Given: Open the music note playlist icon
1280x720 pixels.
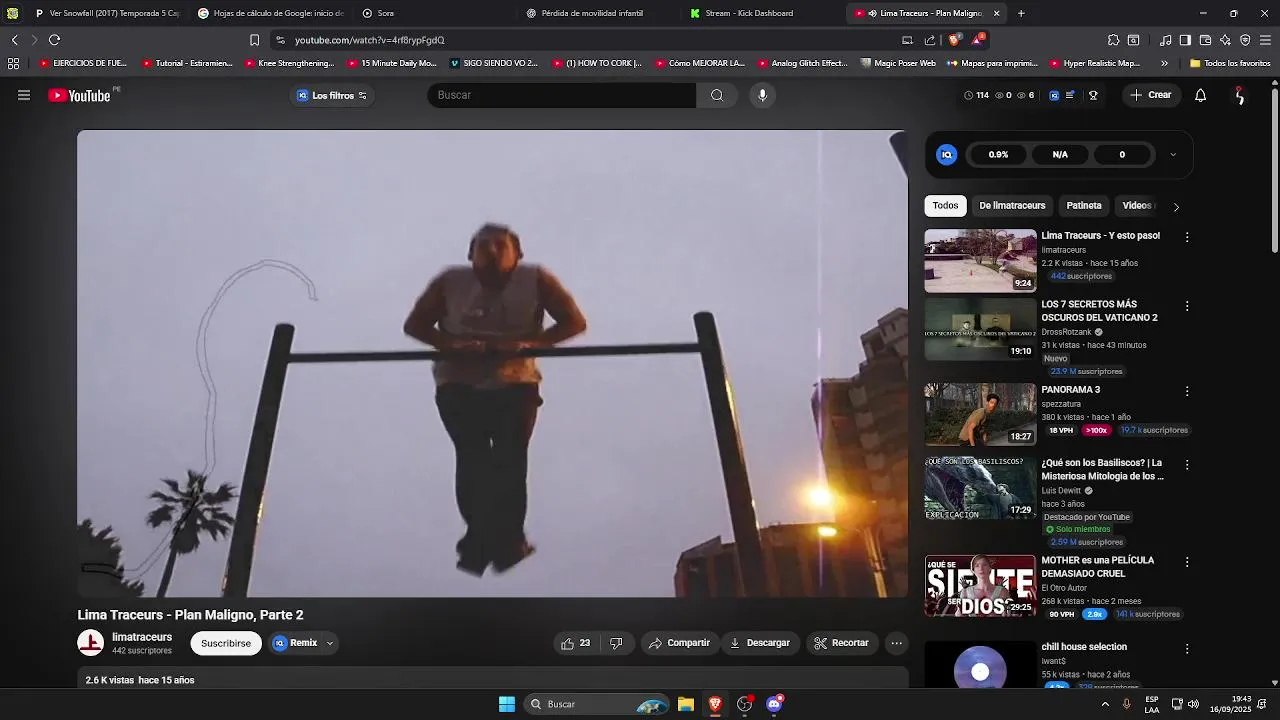Looking at the screenshot, I should 1165,40.
